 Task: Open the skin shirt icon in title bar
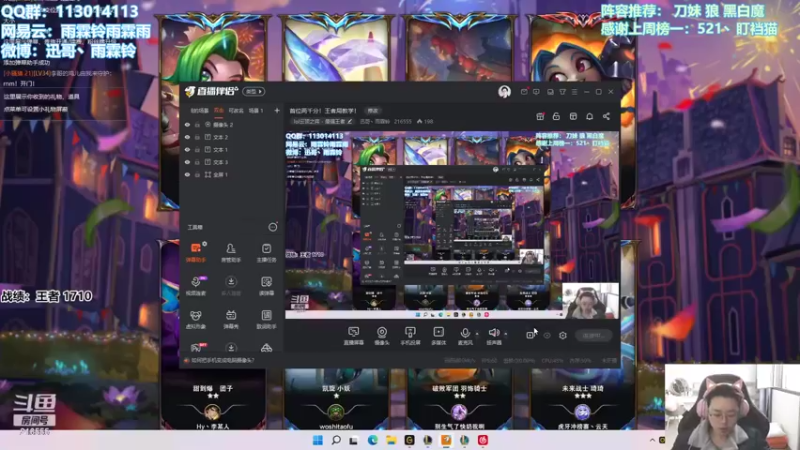point(562,92)
